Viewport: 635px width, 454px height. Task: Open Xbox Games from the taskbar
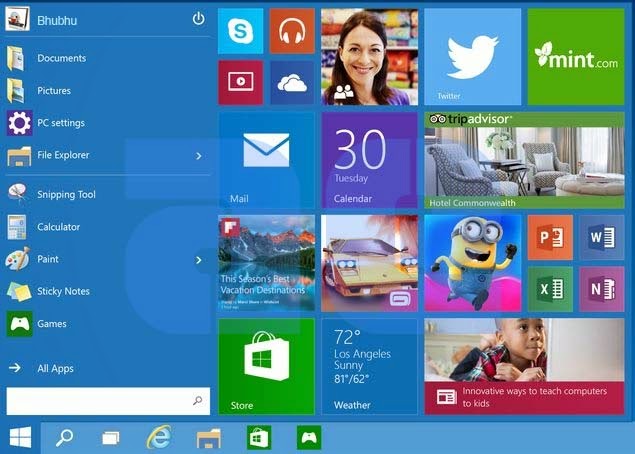(x=309, y=437)
